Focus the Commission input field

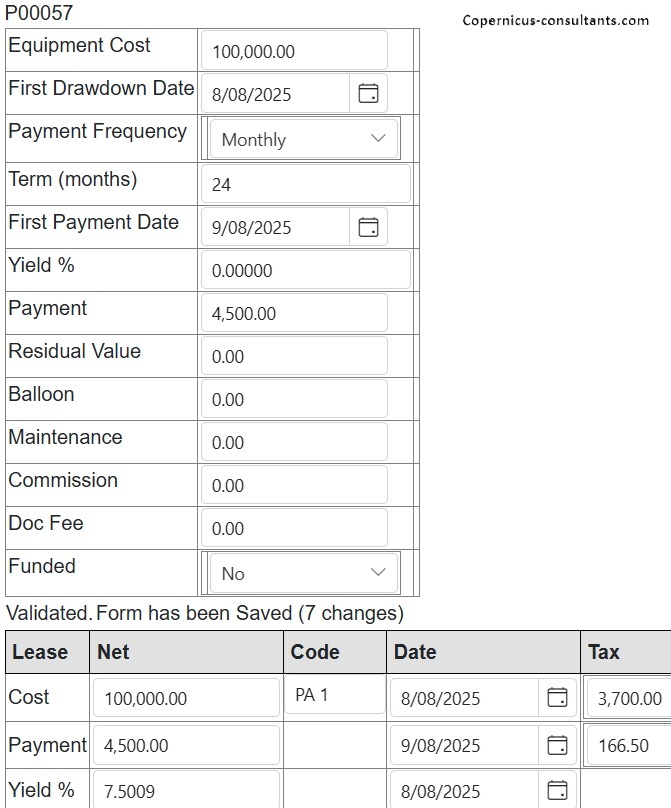click(x=294, y=485)
